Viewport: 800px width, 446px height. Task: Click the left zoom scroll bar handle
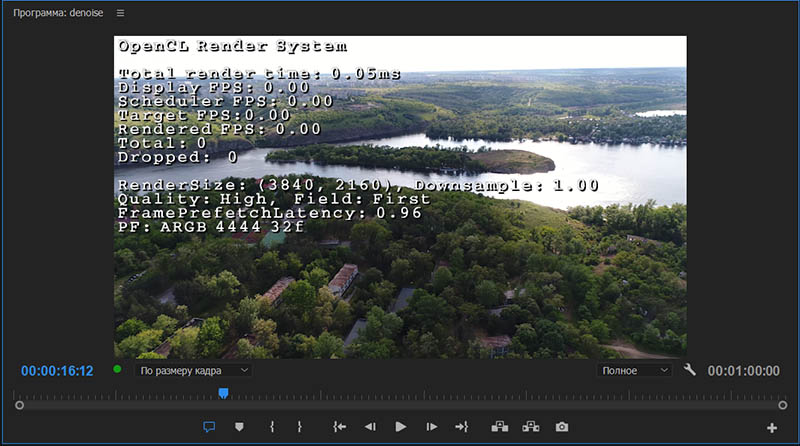click(x=19, y=405)
